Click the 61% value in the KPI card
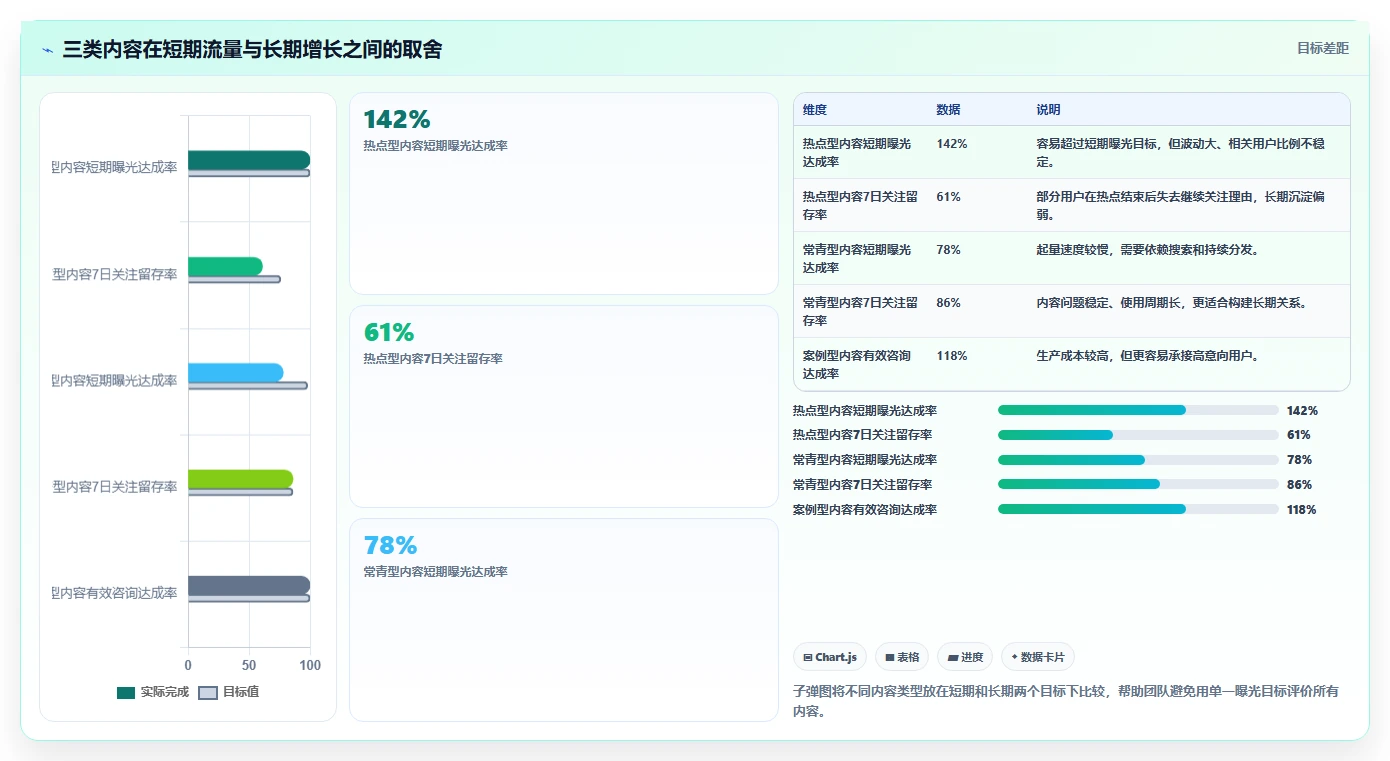The height and width of the screenshot is (761, 1390). pyautogui.click(x=389, y=333)
